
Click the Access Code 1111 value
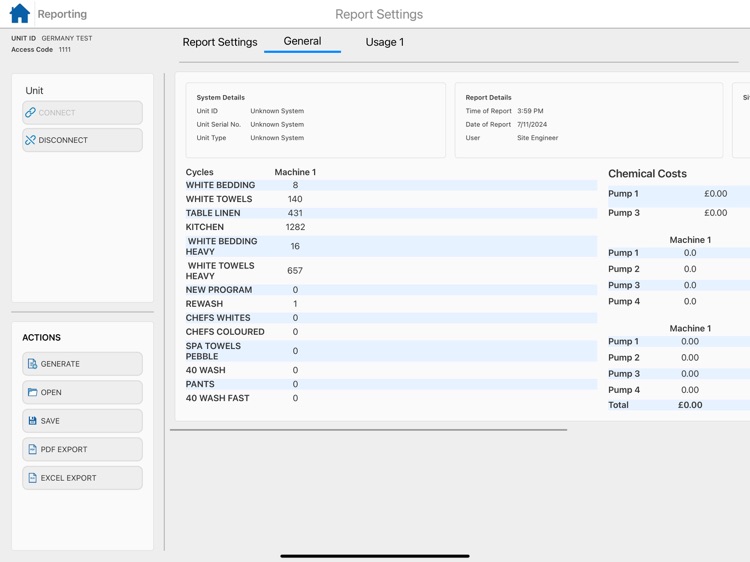click(65, 49)
